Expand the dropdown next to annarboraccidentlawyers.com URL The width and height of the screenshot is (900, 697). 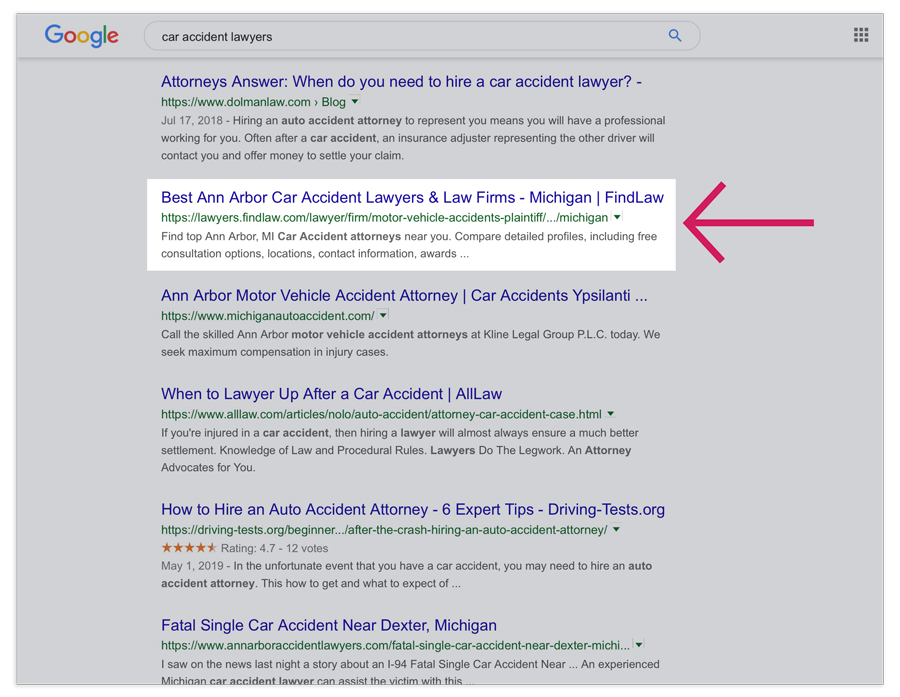pyautogui.click(x=639, y=645)
